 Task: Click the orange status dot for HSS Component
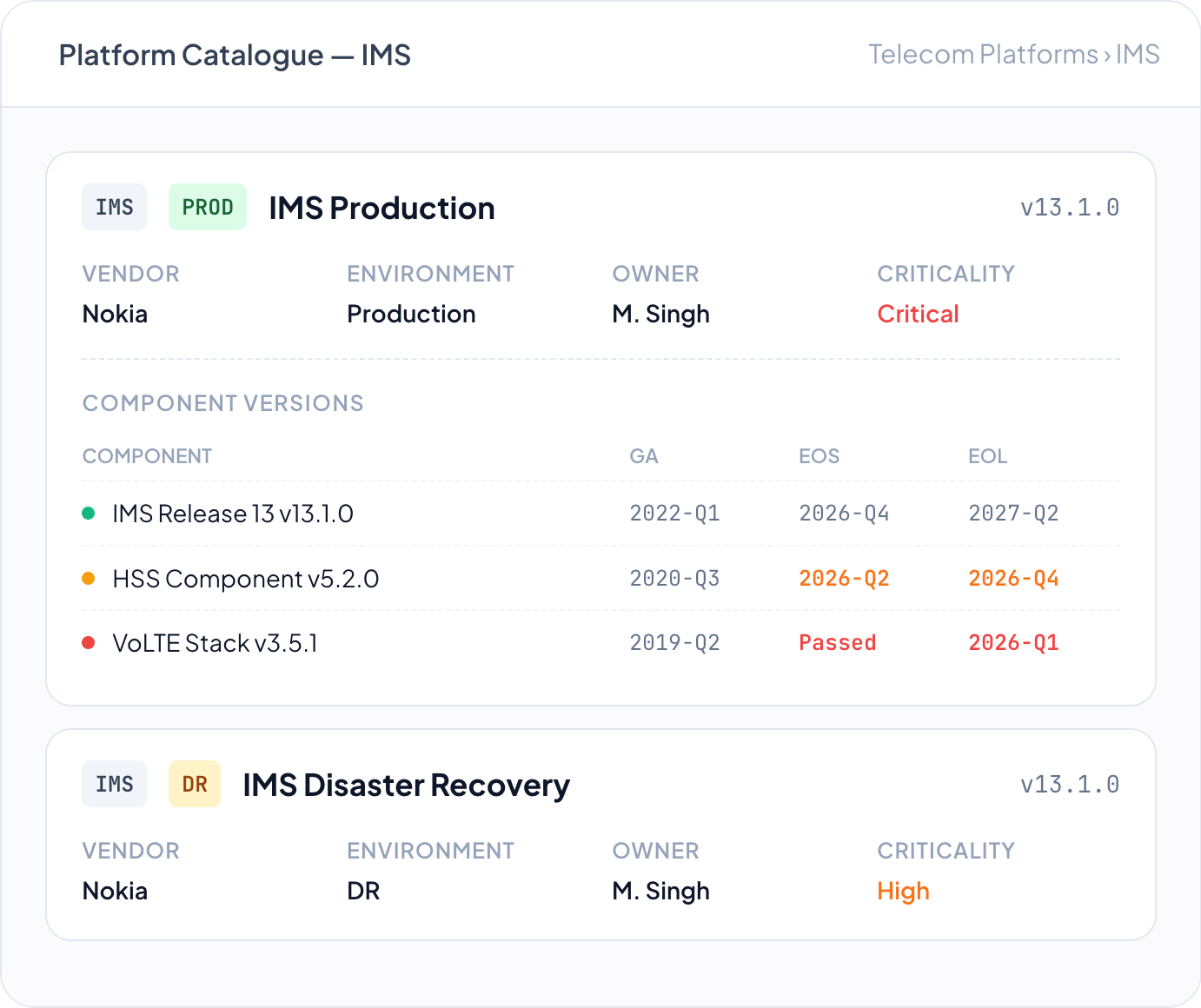88,579
